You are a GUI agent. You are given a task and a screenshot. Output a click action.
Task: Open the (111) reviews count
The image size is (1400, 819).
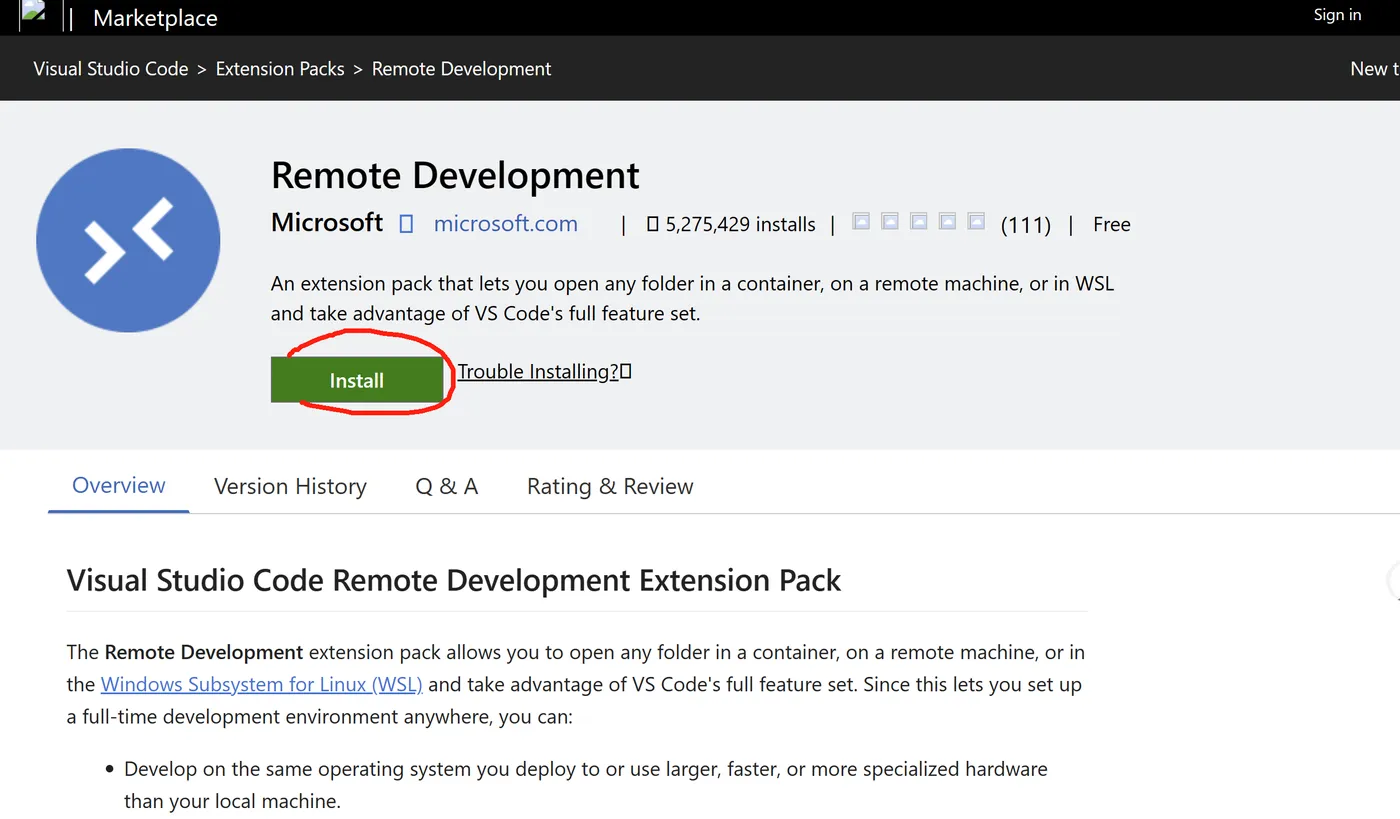tap(1026, 225)
